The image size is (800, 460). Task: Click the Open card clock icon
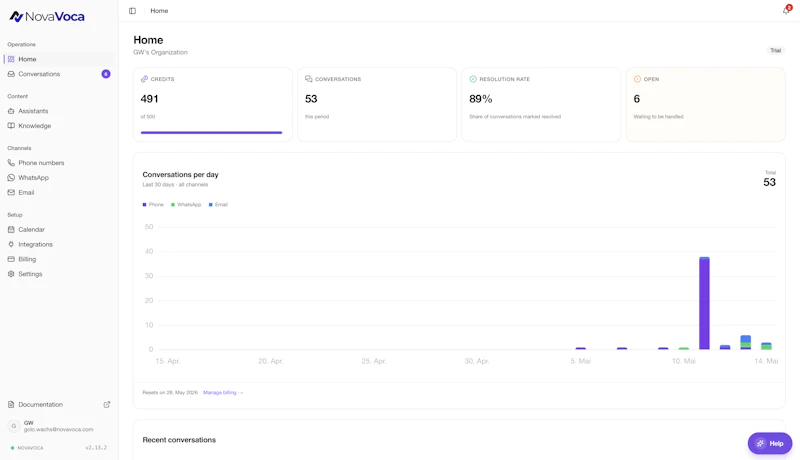(637, 79)
